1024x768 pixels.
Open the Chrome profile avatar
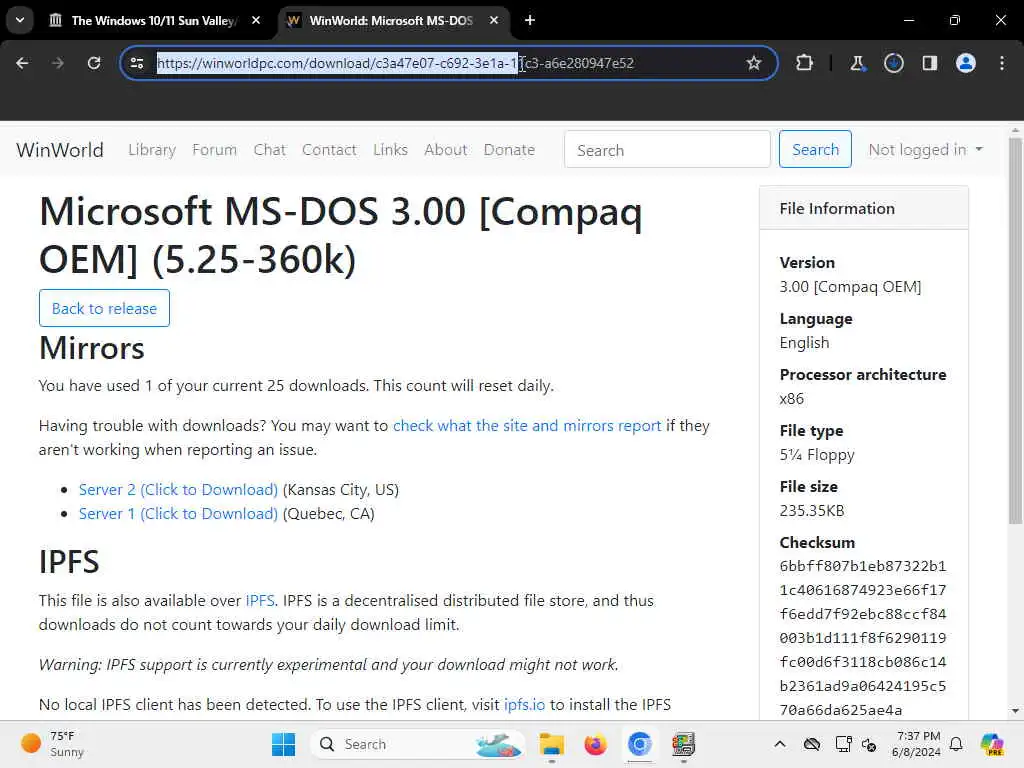pyautogui.click(x=965, y=63)
